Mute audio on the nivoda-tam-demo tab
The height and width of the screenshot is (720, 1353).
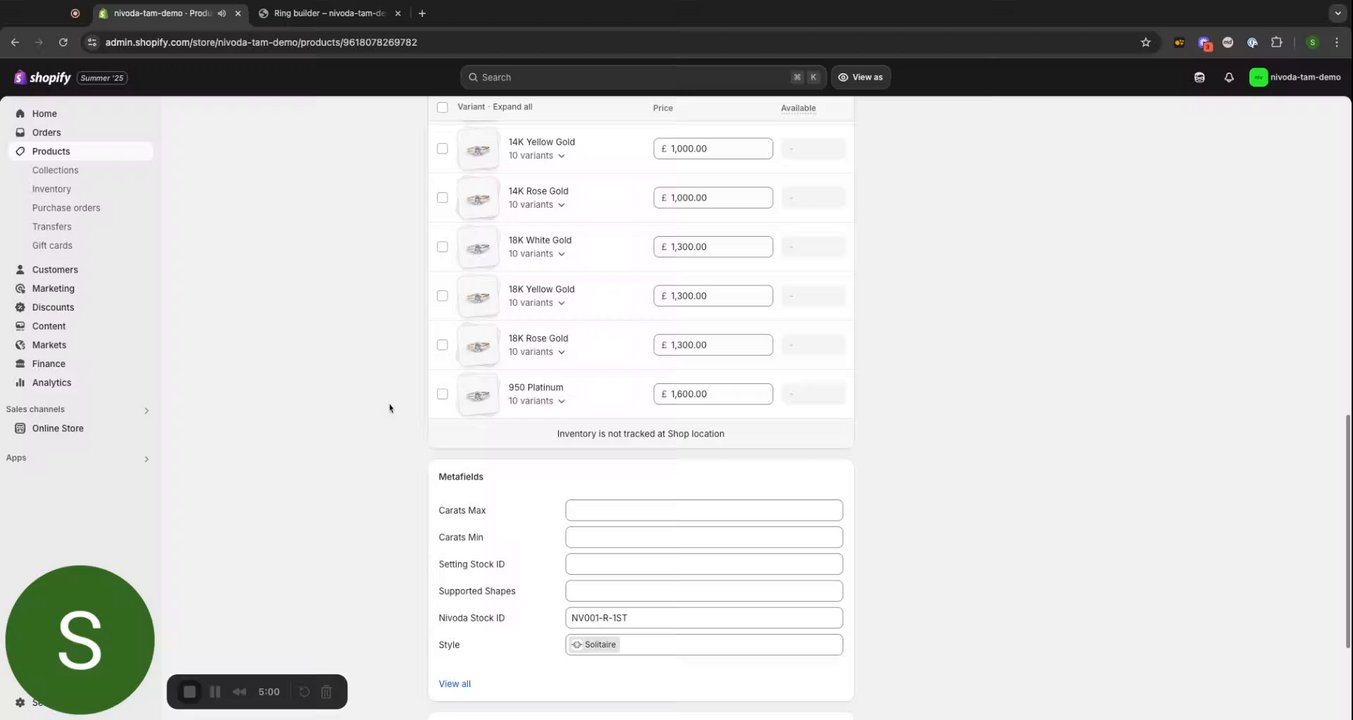[221, 13]
